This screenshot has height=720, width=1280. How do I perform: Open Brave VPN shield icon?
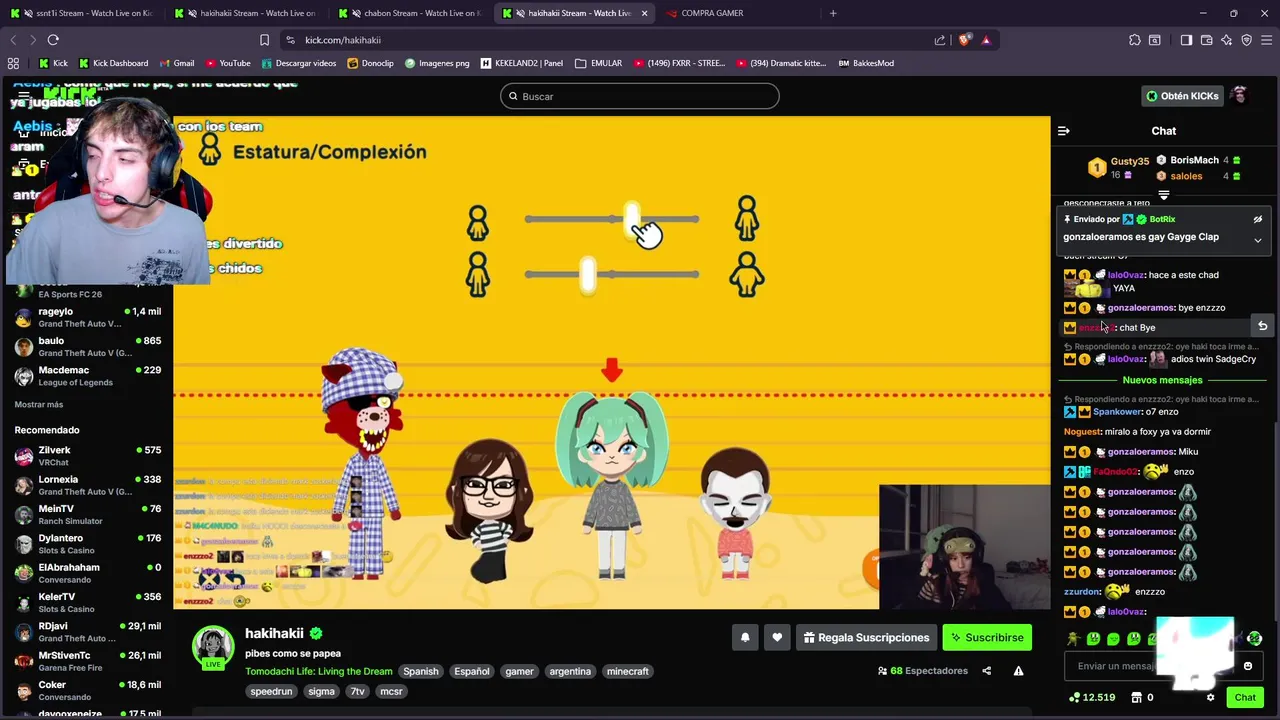[1247, 40]
